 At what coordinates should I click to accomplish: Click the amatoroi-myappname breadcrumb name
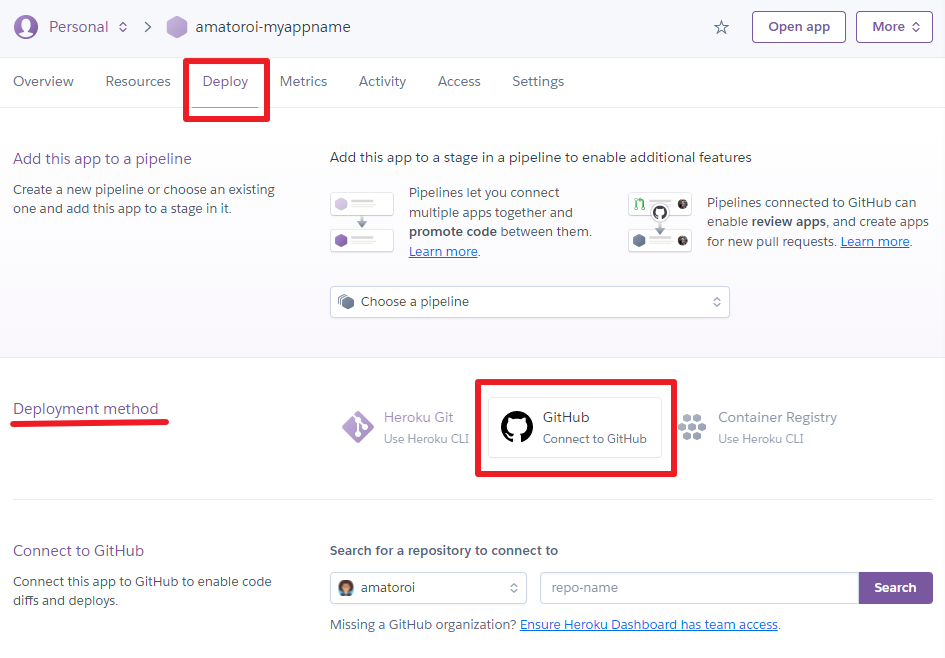273,27
